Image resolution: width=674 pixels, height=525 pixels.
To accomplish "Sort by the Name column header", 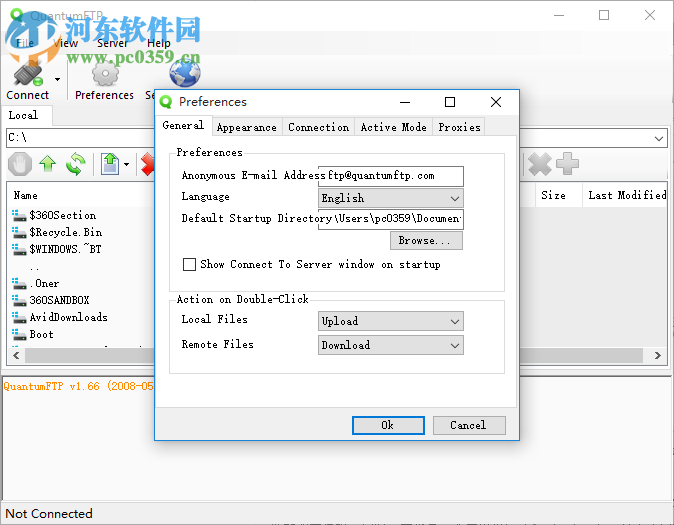I will 25,196.
